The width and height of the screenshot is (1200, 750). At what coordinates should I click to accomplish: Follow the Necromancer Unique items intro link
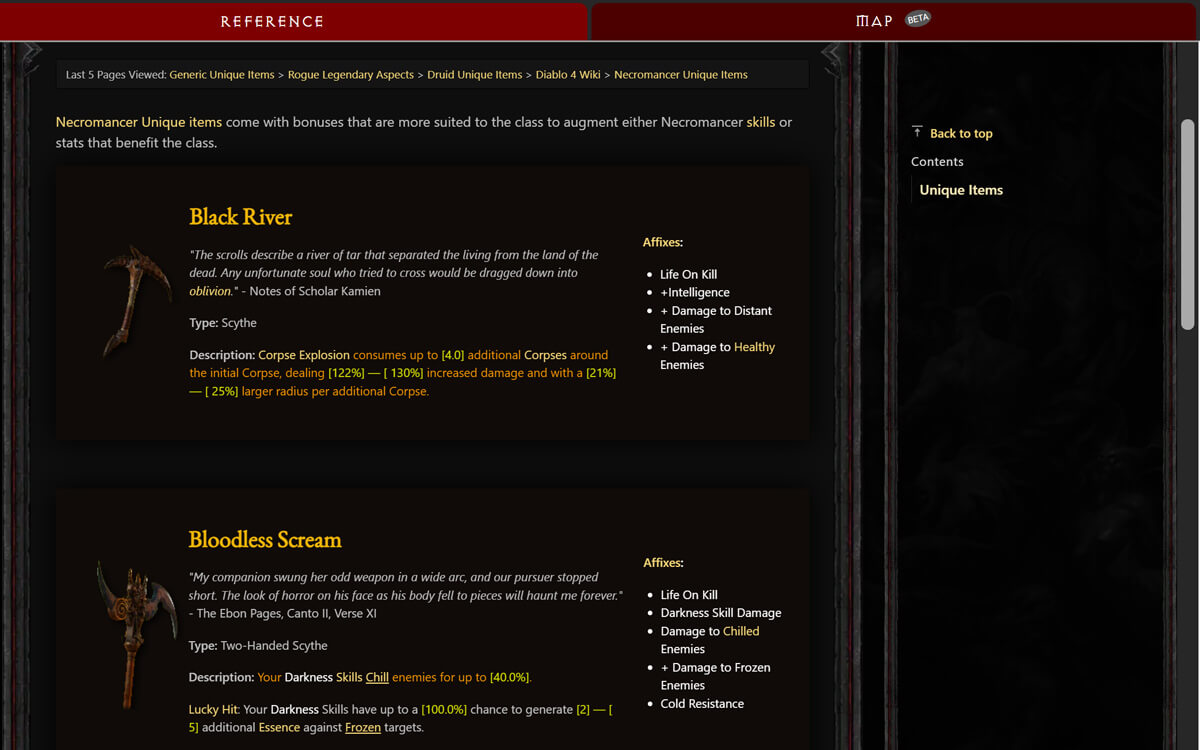coord(139,122)
